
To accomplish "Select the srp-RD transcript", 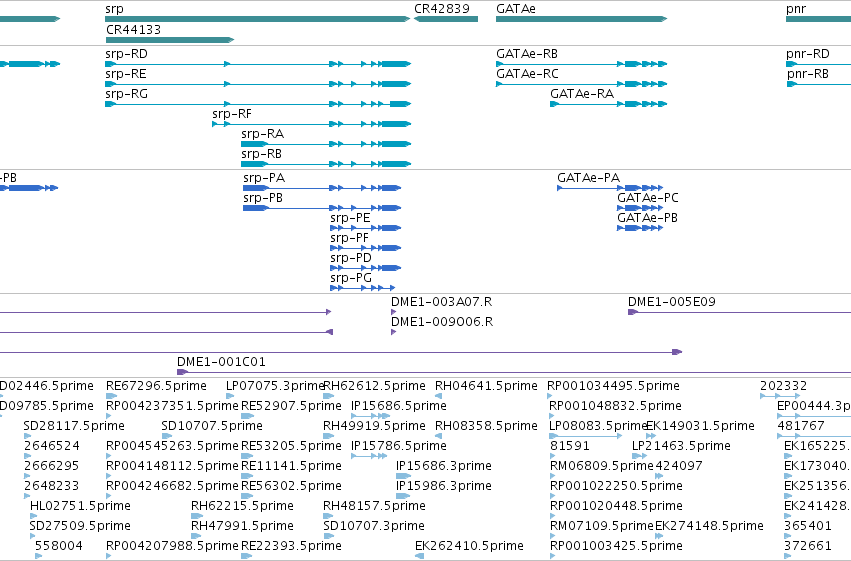I will (258, 64).
